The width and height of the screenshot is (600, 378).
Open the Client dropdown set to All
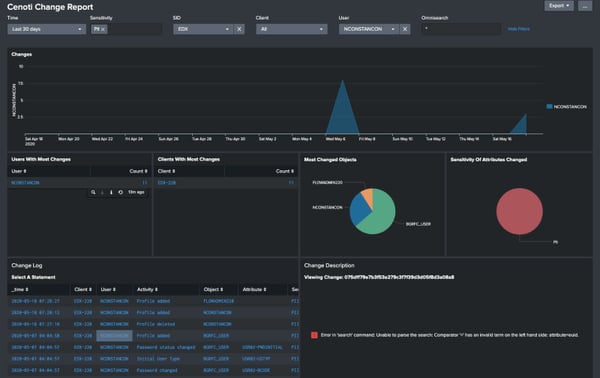coord(292,29)
